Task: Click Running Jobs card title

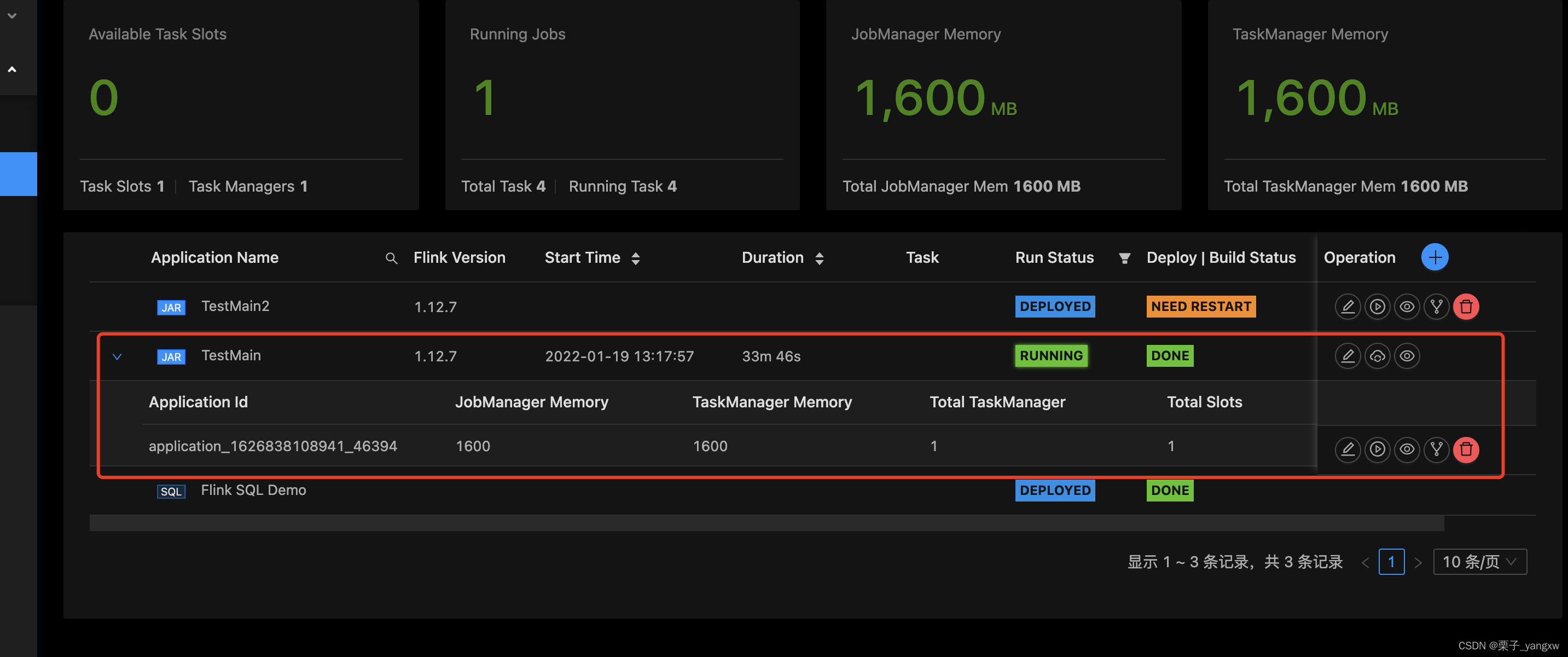Action: 517,34
